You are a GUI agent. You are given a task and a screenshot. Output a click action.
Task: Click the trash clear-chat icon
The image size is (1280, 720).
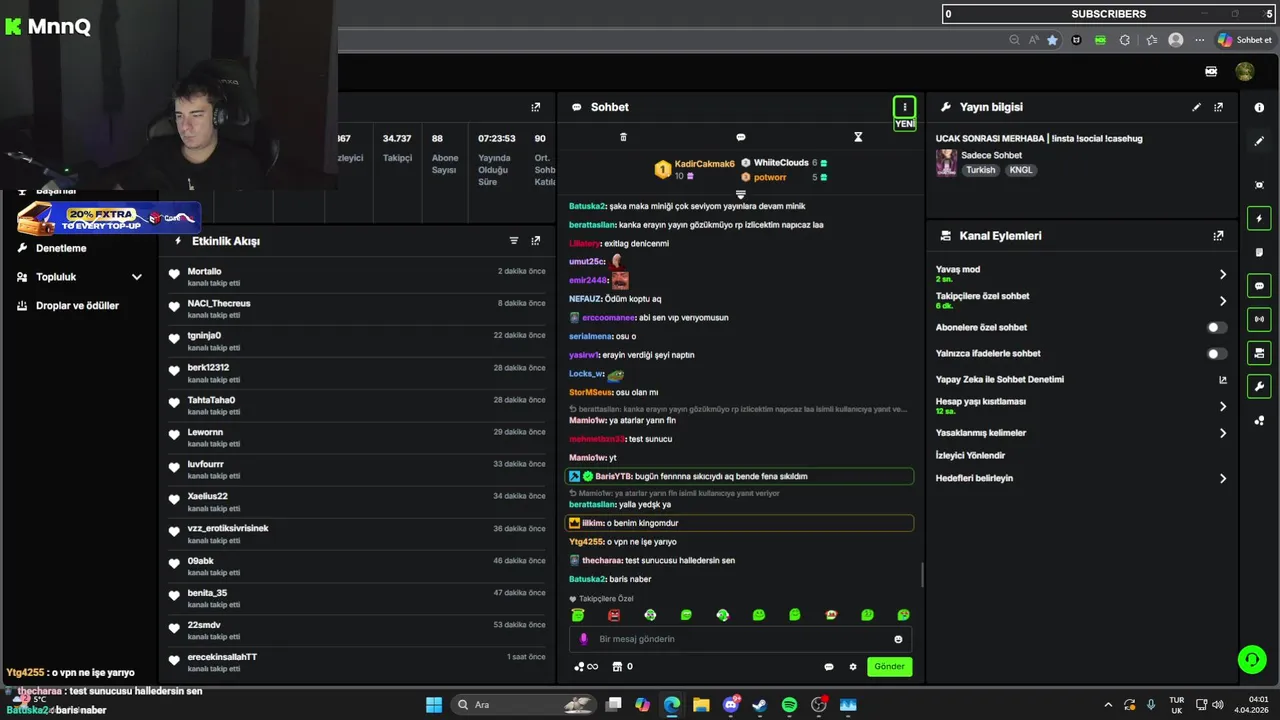[x=624, y=137]
